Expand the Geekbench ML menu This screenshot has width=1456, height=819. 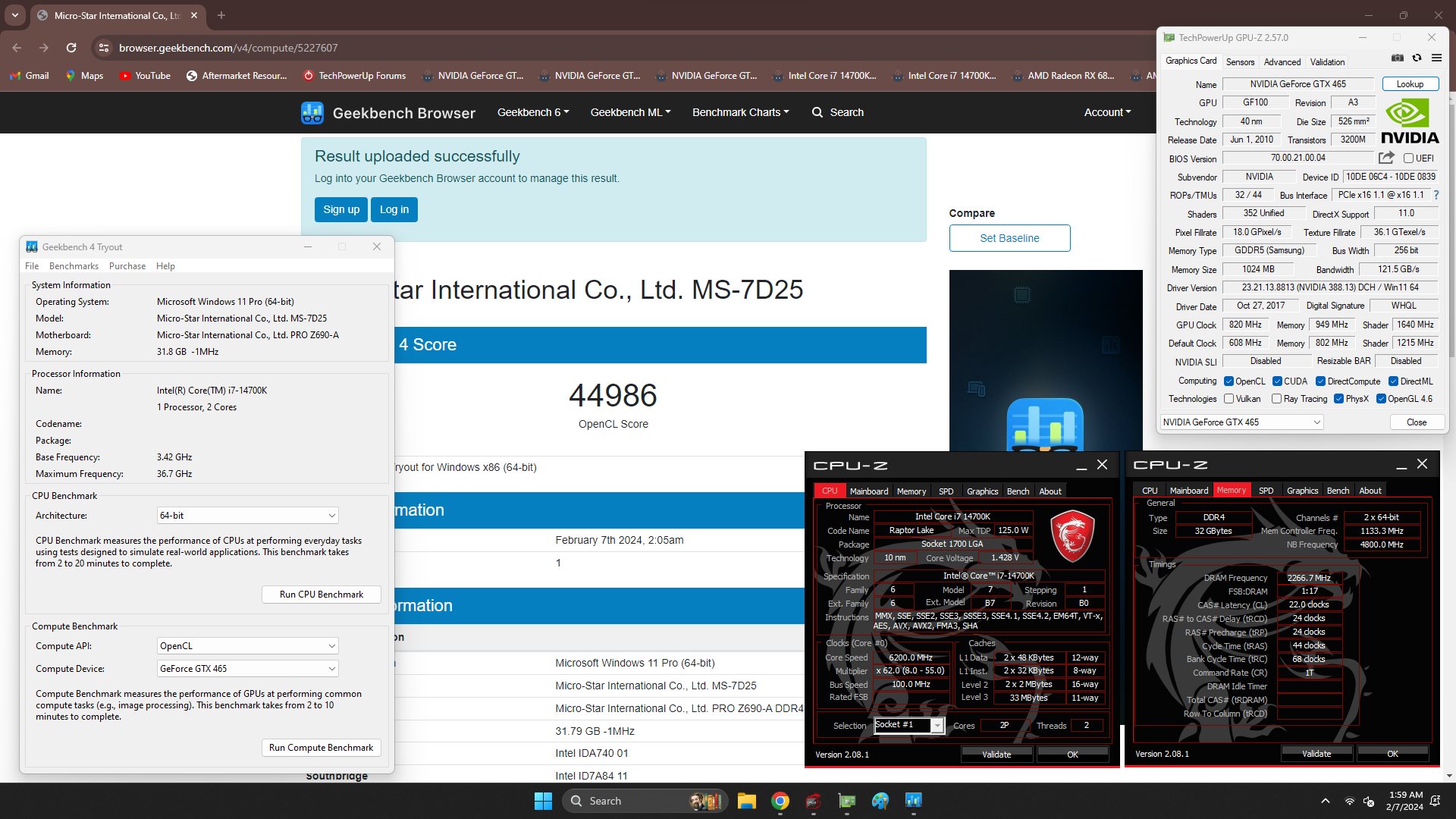point(630,112)
